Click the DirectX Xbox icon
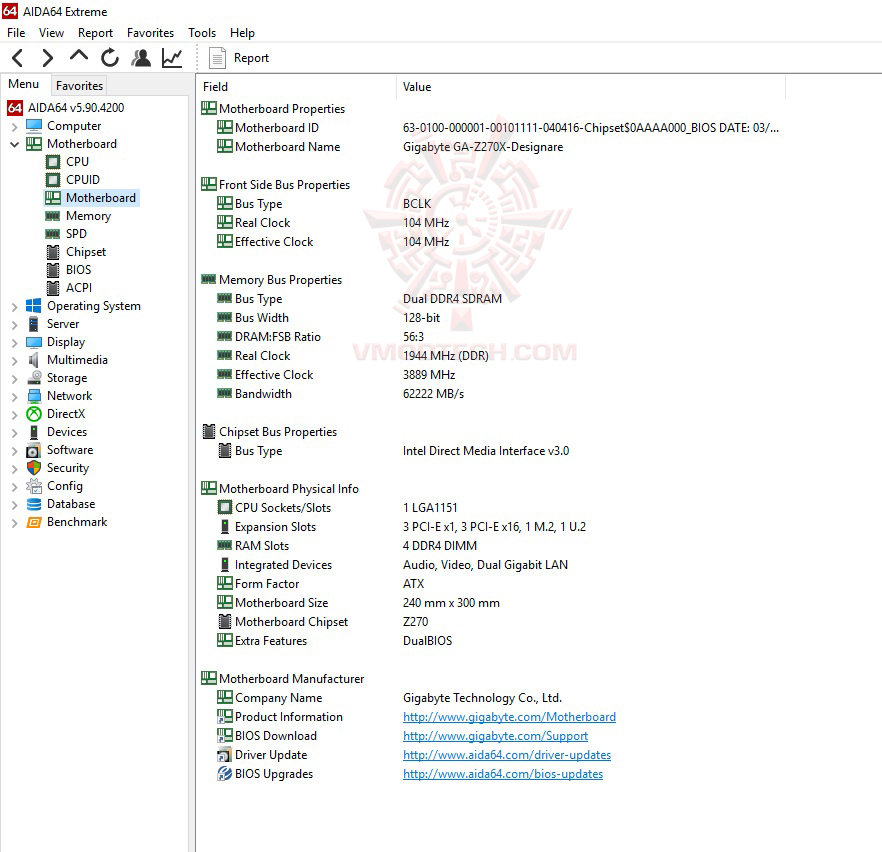Image resolution: width=882 pixels, height=852 pixels. tap(34, 414)
